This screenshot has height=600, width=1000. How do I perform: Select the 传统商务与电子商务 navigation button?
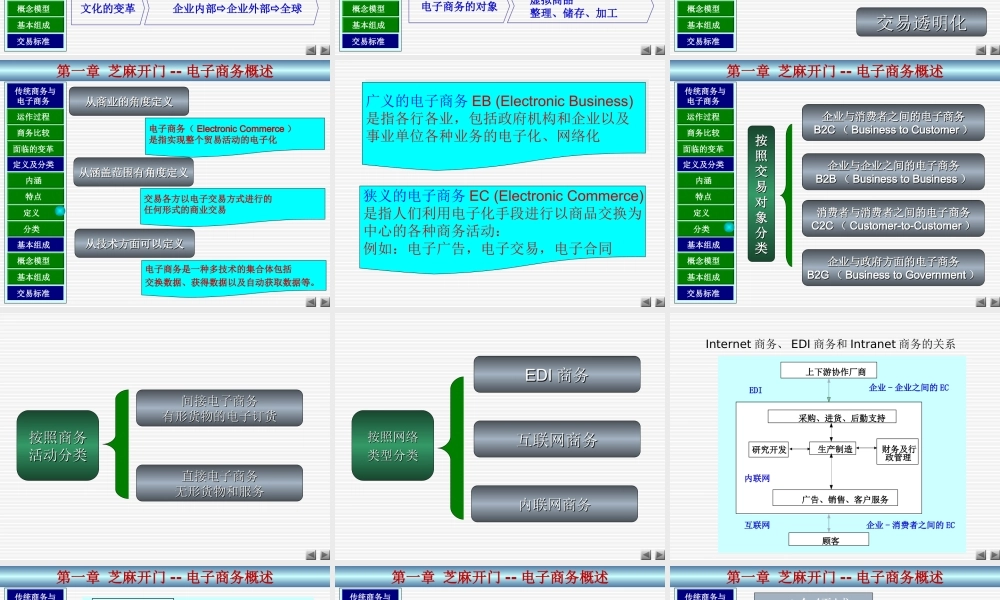(x=35, y=97)
